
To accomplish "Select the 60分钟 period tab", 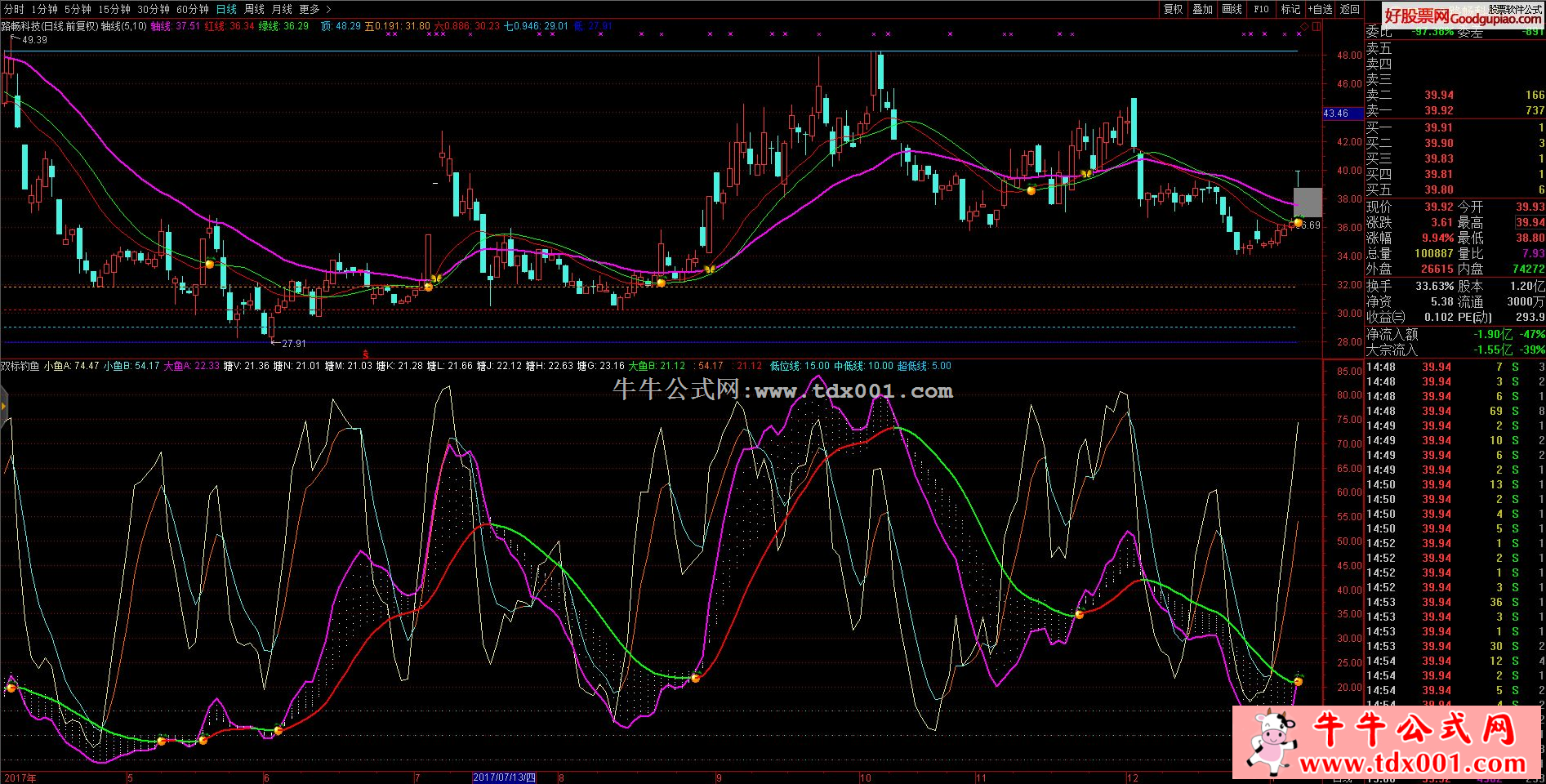I will pyautogui.click(x=193, y=9).
